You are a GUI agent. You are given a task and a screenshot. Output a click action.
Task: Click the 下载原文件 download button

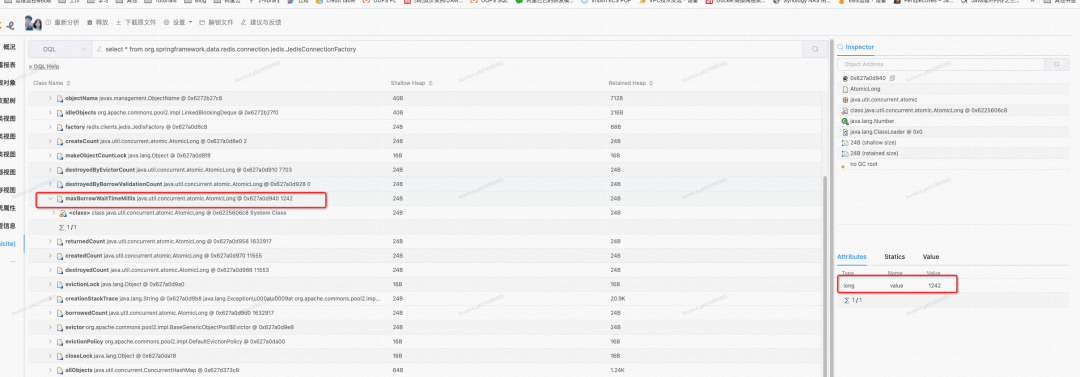point(136,23)
